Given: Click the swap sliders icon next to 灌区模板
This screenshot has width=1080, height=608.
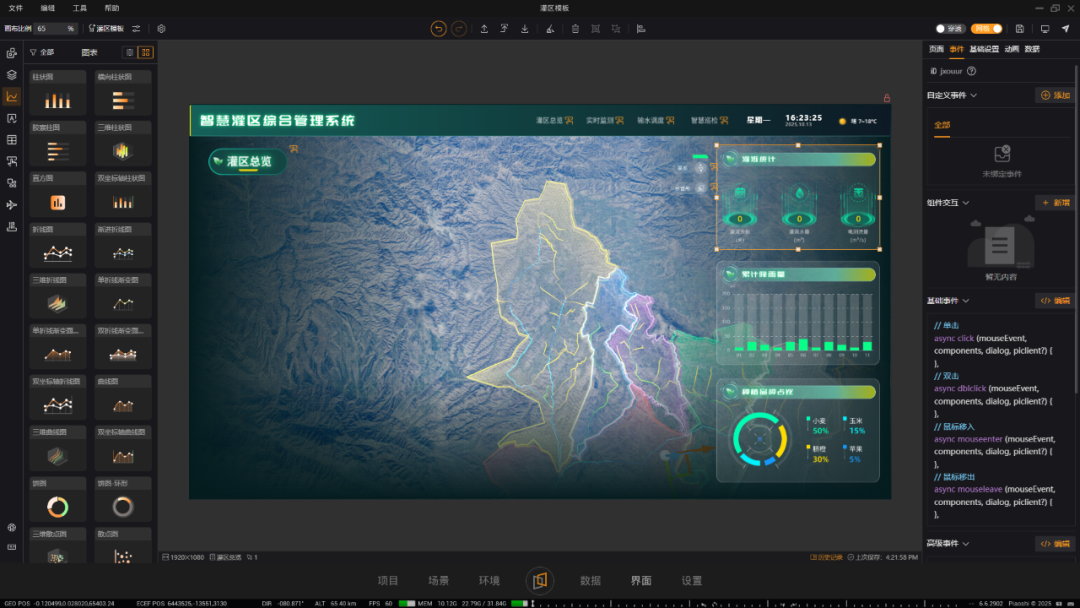Looking at the screenshot, I should (136, 29).
